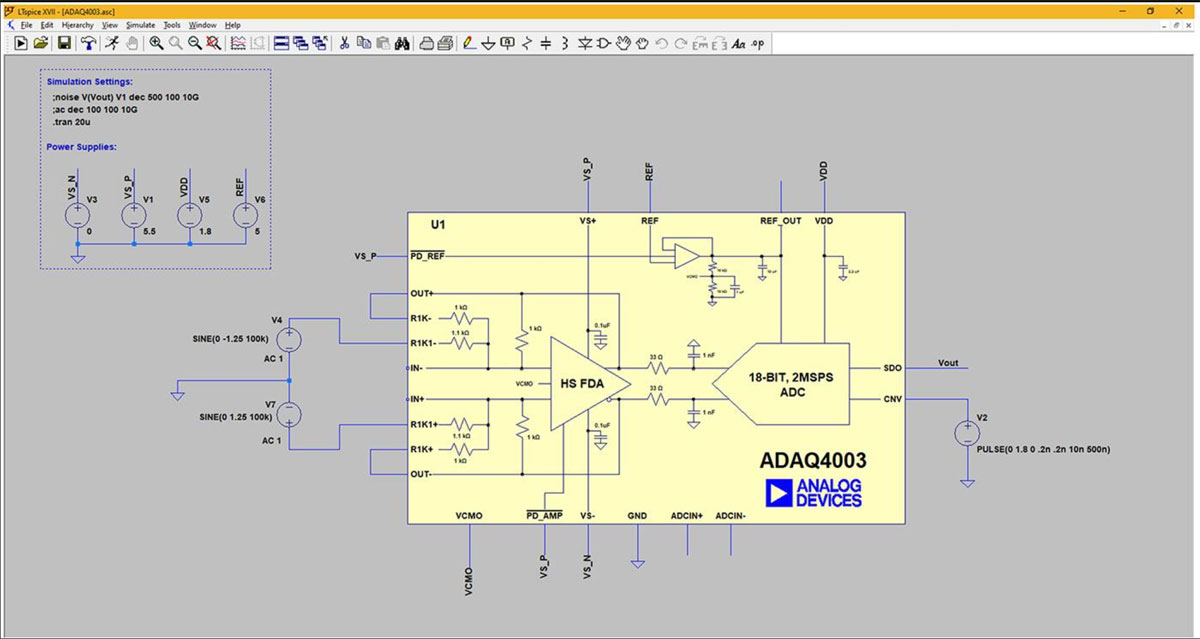
Task: Open the Simulate menu
Action: 140,24
